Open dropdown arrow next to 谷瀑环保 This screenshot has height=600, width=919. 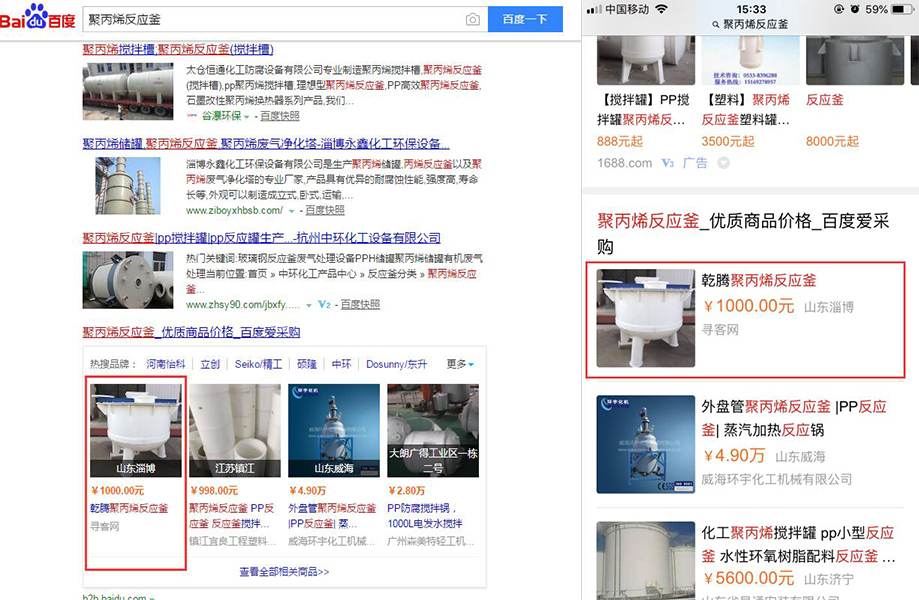pyautogui.click(x=247, y=117)
